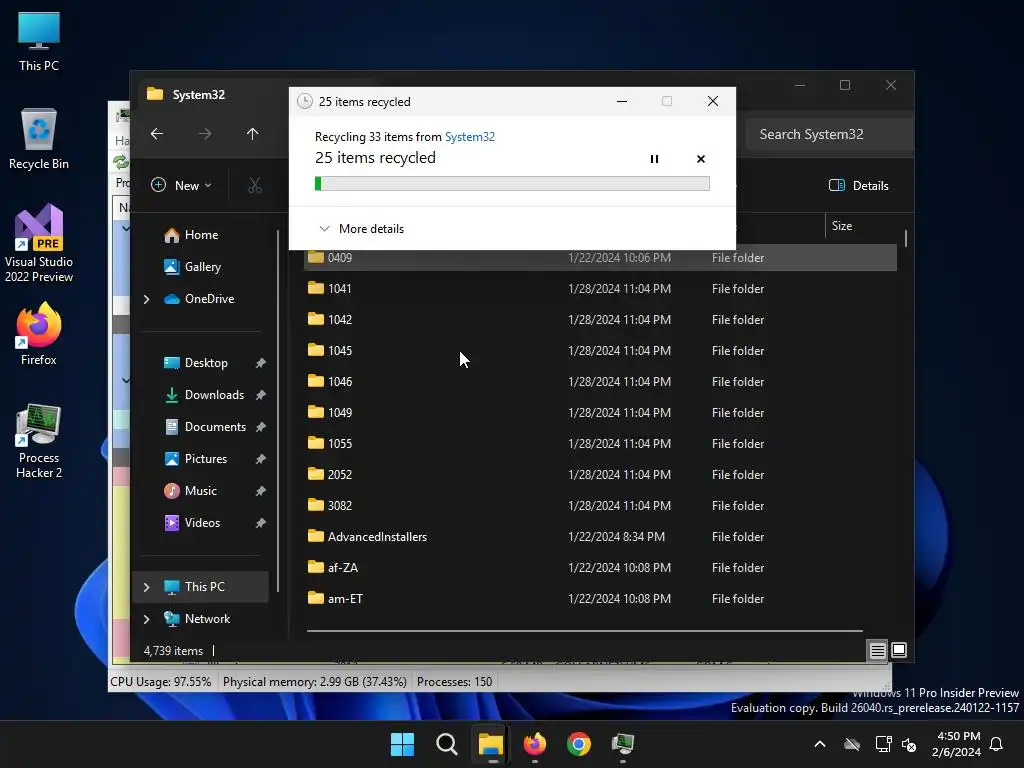
Task: Switch to details list view icon
Action: point(878,650)
